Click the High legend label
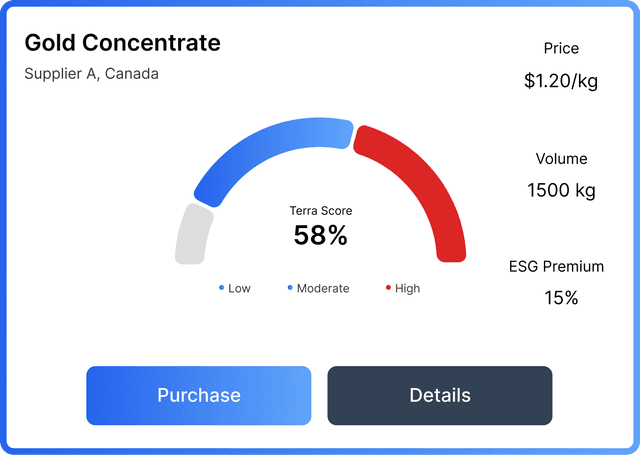The height and width of the screenshot is (455, 640). [x=407, y=288]
